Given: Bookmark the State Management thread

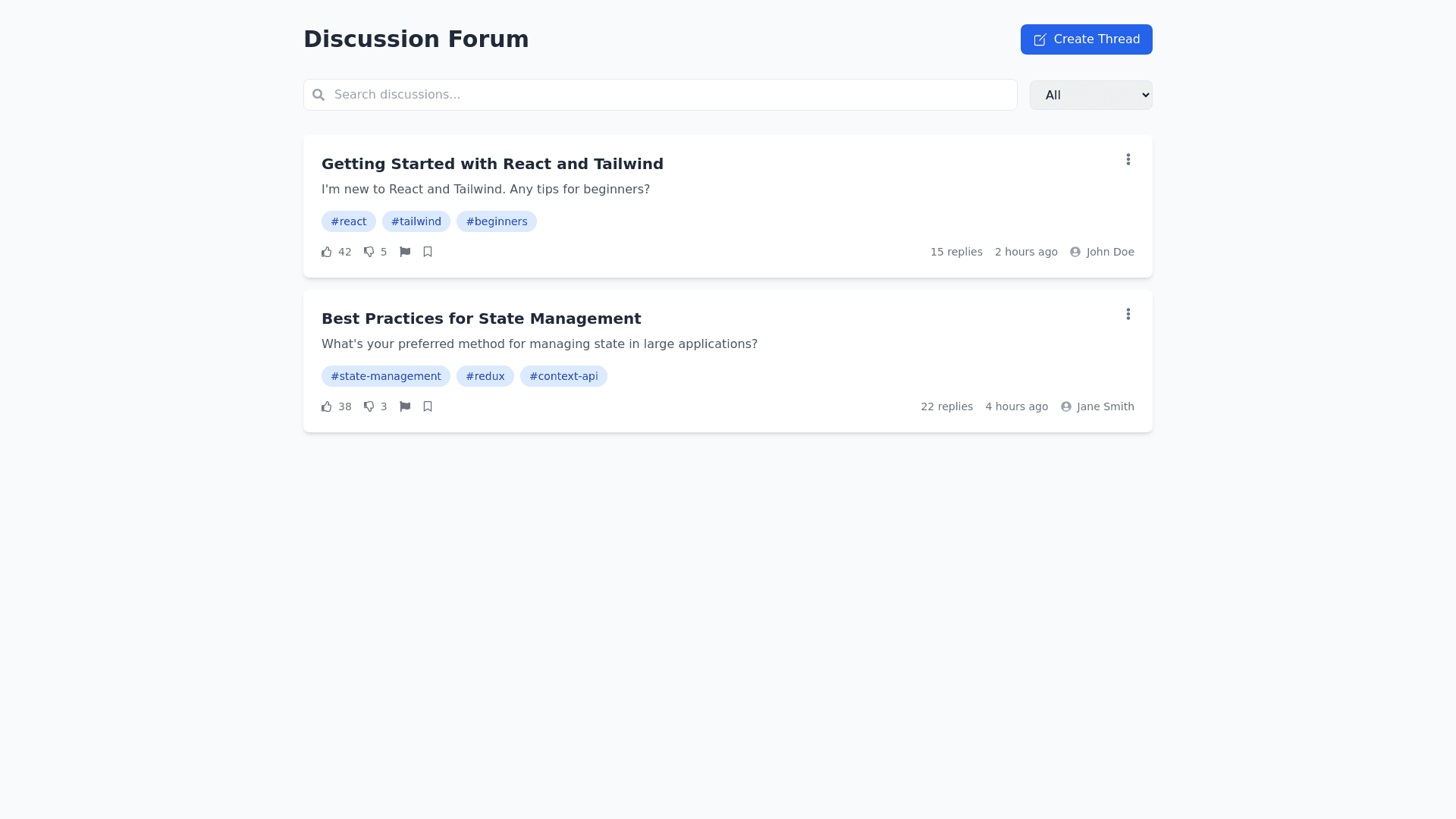Looking at the screenshot, I should 428,406.
